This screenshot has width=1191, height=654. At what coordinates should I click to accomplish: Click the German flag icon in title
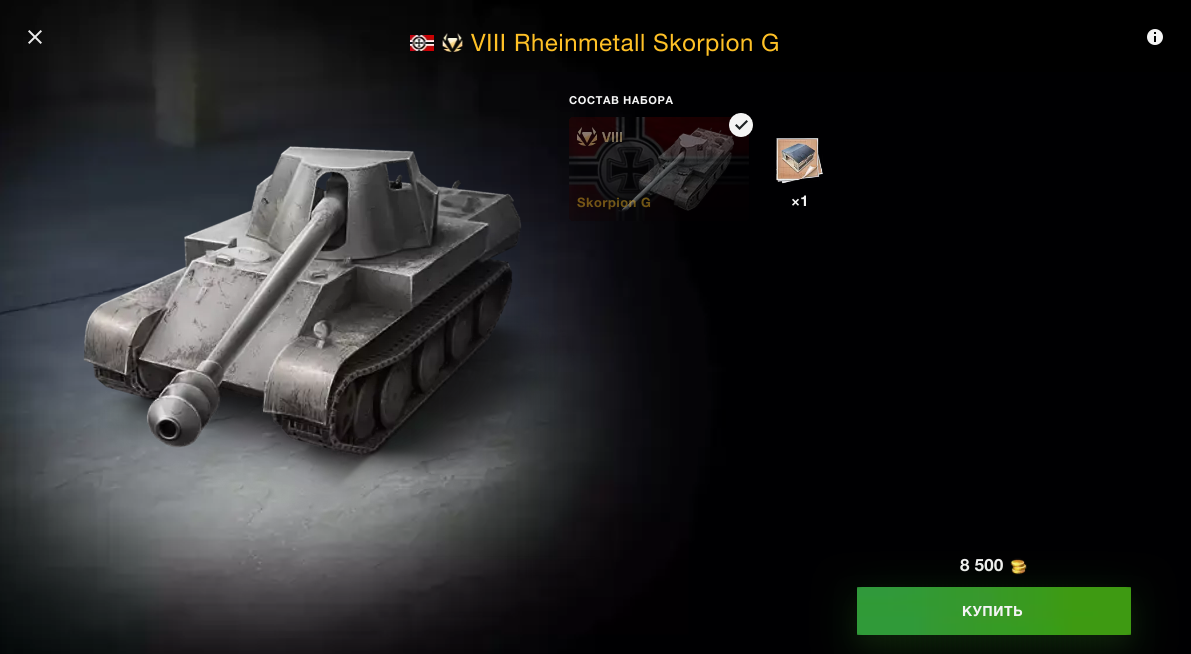(x=422, y=43)
